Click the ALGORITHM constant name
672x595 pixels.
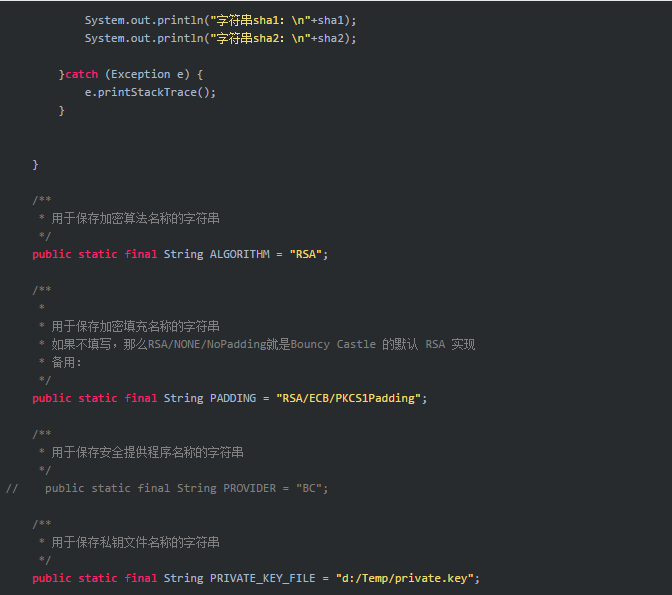[240, 255]
